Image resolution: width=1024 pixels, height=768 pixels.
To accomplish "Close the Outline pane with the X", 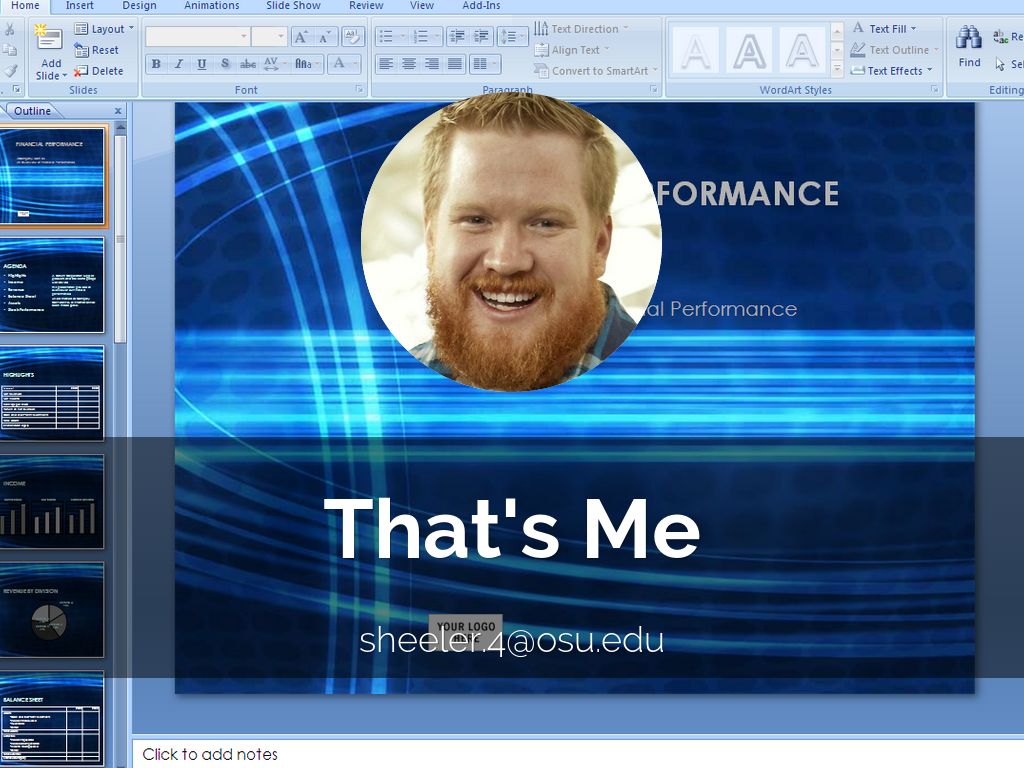I will pos(118,111).
